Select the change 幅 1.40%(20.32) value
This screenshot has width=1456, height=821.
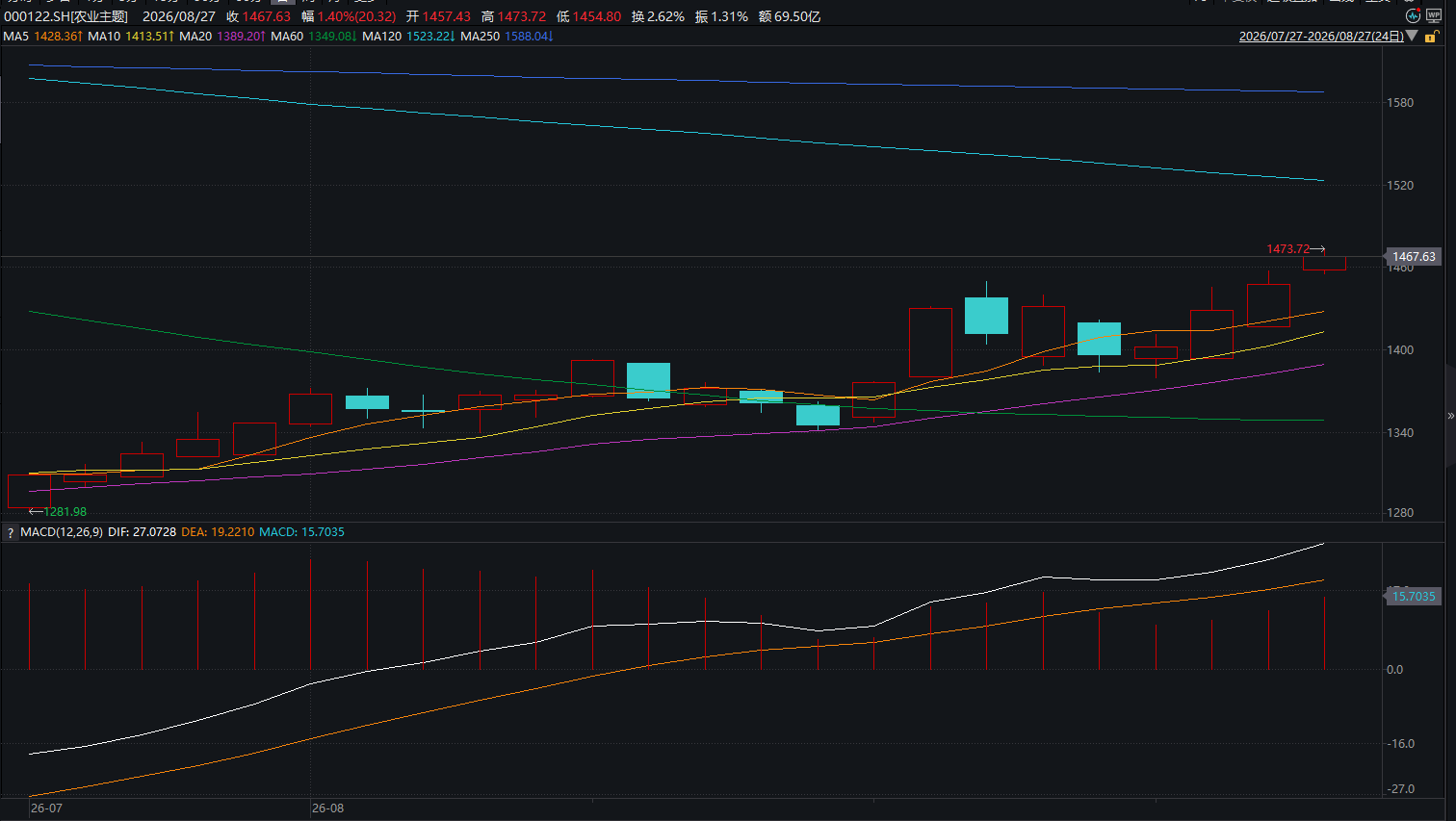point(349,16)
